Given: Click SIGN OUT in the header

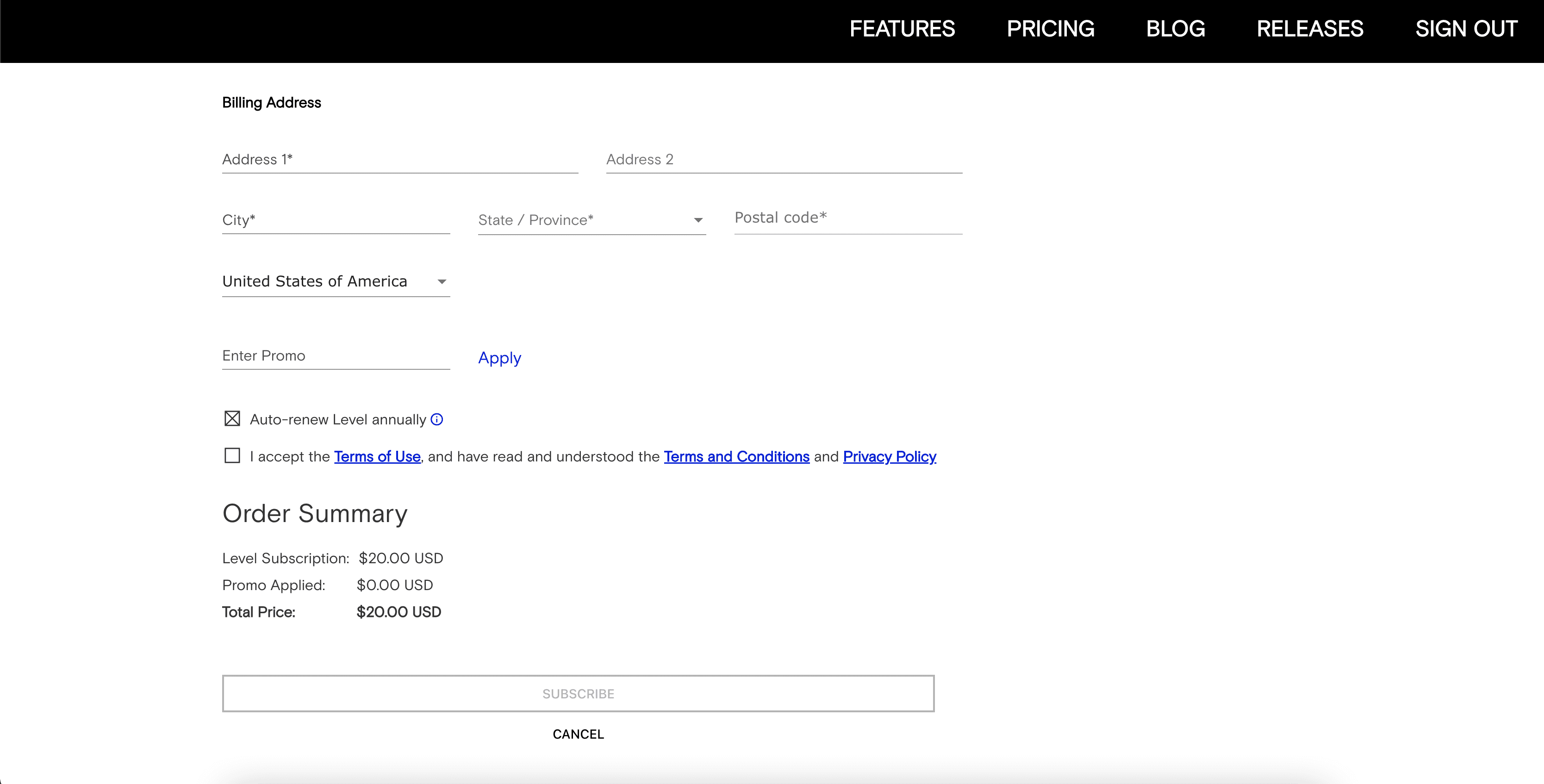Looking at the screenshot, I should (x=1465, y=29).
